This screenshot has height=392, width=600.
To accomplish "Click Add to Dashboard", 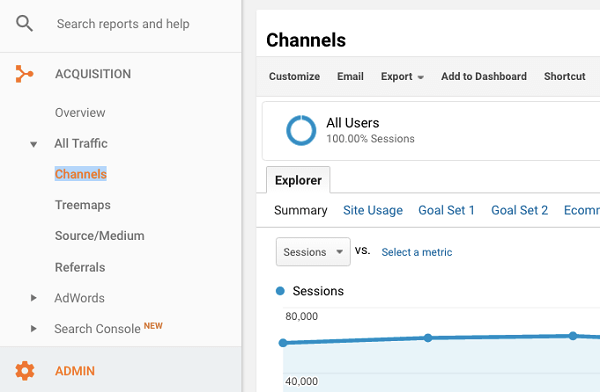I will pos(484,76).
